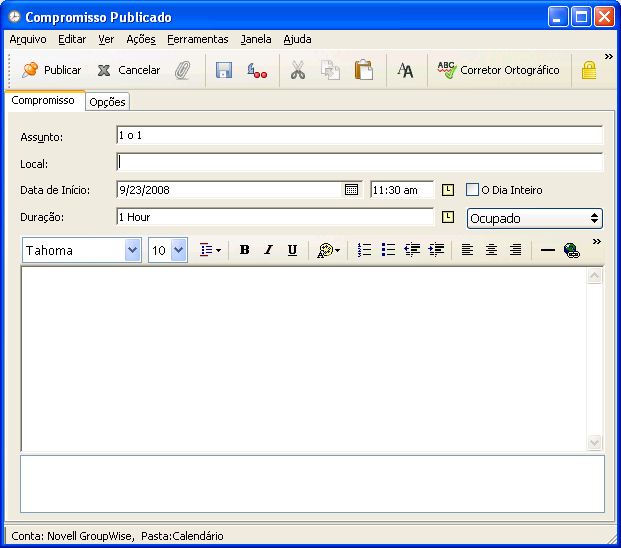Click the Duração field showing 1 Hour
Viewport: 621px width, 548px height.
275,217
